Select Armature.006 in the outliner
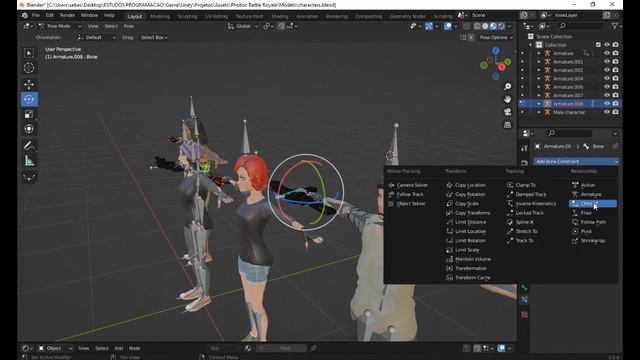 click(x=568, y=87)
